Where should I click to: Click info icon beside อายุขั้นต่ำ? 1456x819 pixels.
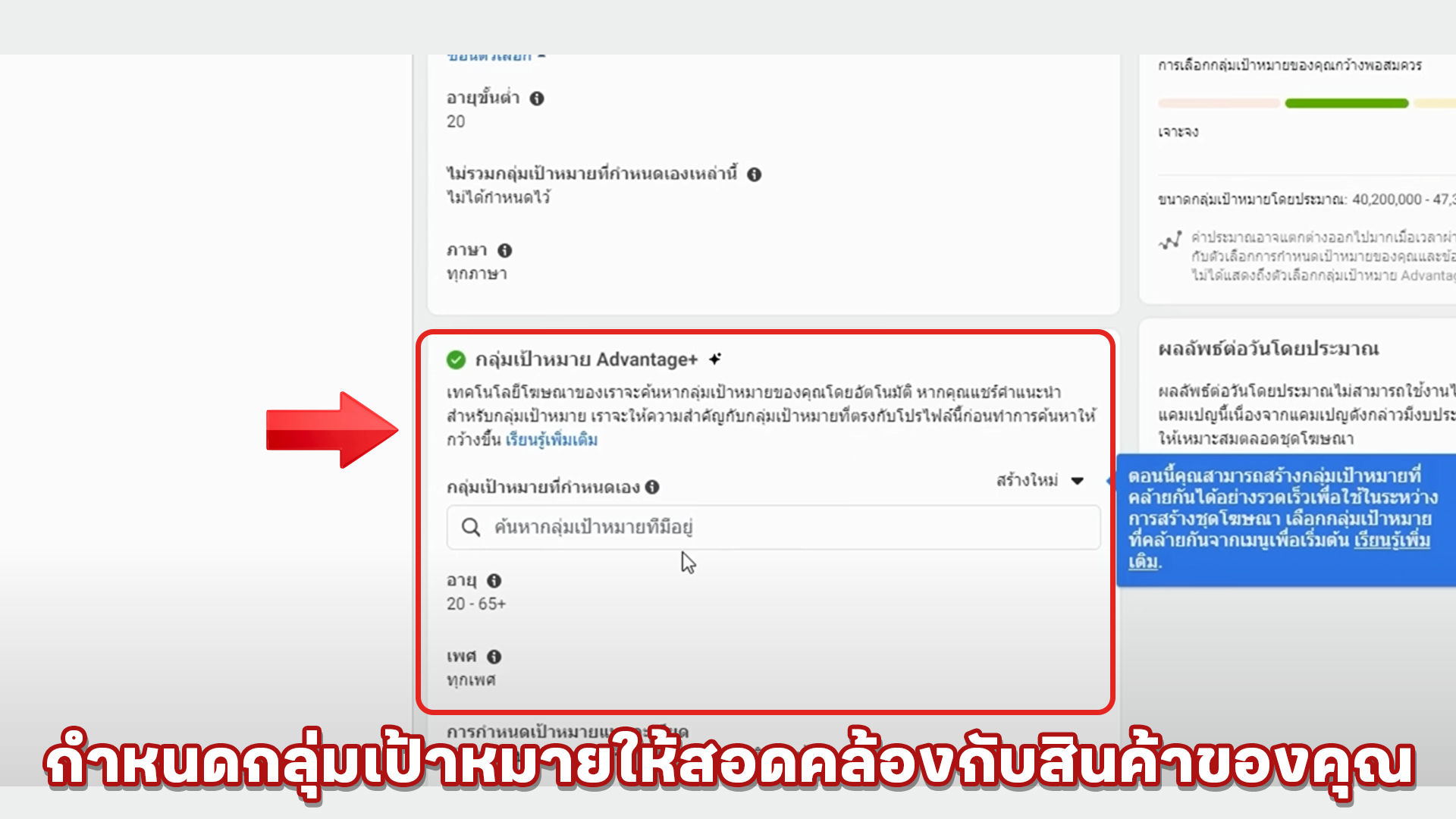tap(537, 99)
